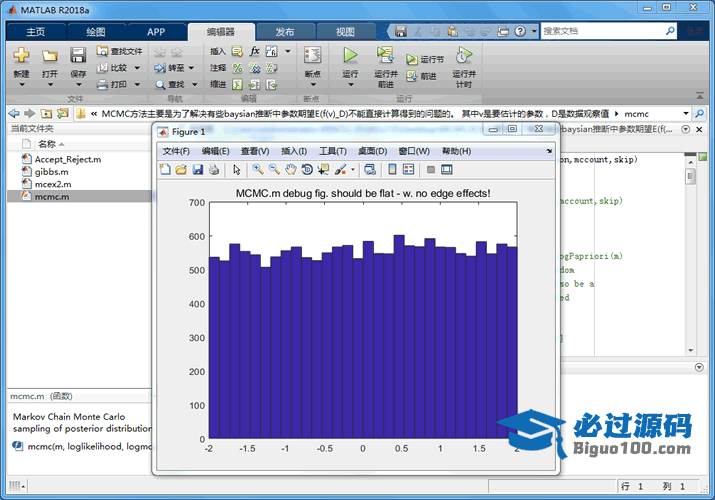This screenshot has height=500, width=715.
Task: Click the uncomment icon next to percent
Action: (x=254, y=68)
